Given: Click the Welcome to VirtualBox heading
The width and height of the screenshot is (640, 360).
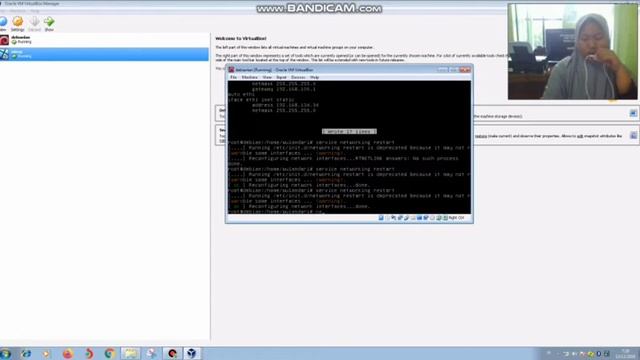Looking at the screenshot, I should (x=241, y=38).
